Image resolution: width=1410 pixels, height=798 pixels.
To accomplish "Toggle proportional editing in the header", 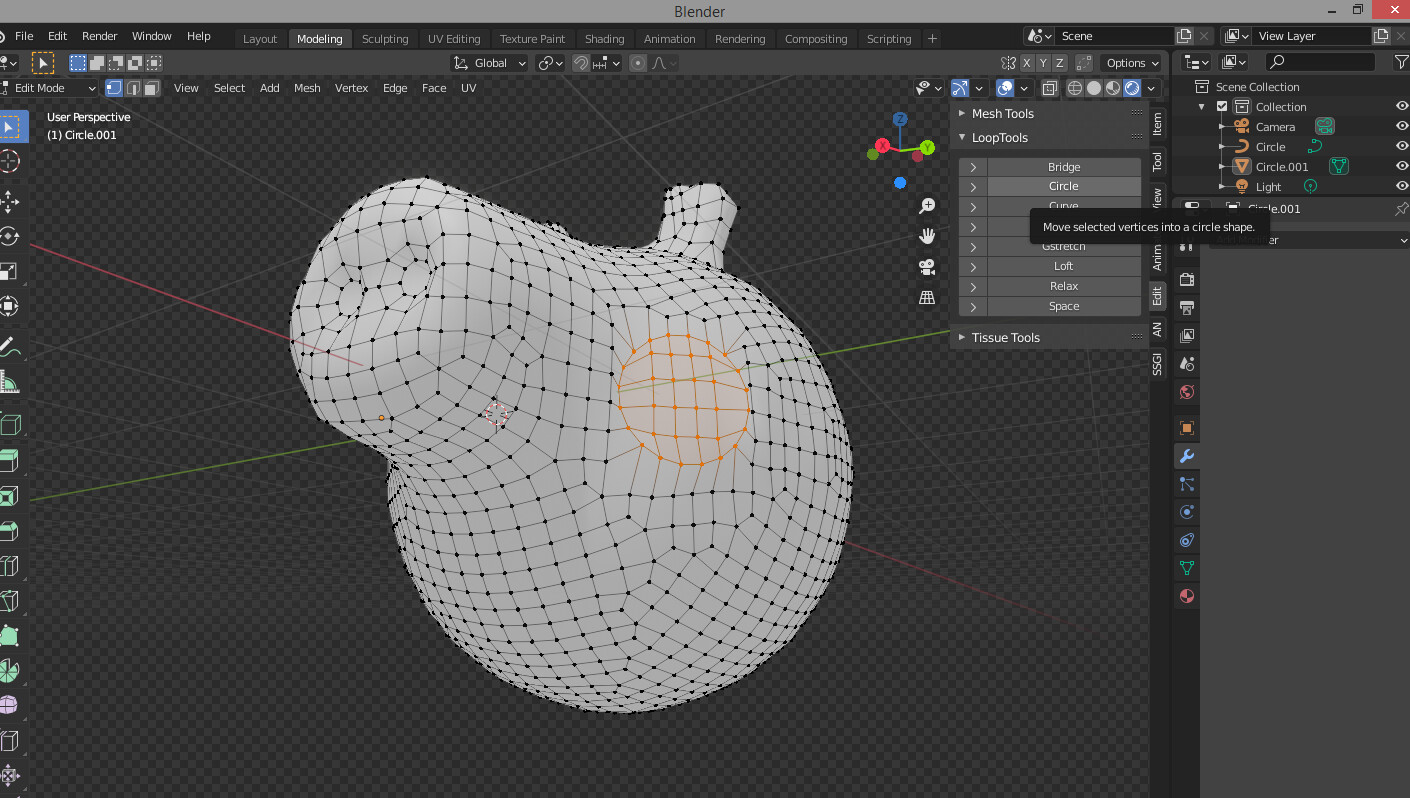I will pos(637,62).
